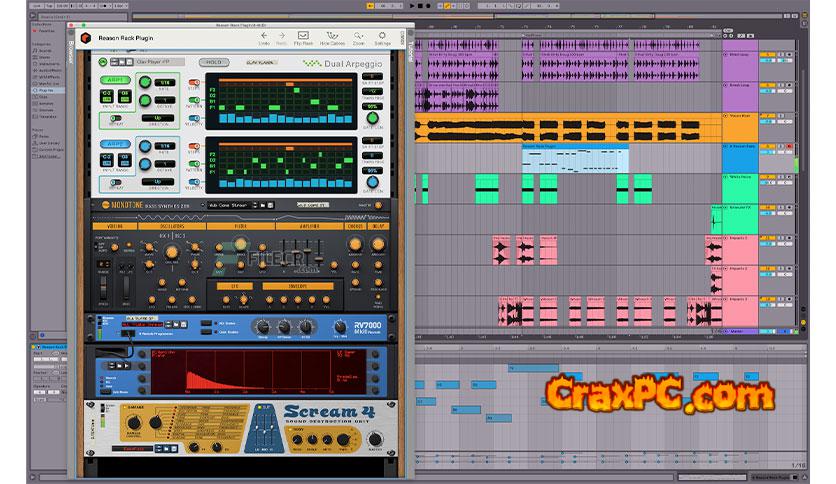This screenshot has height=484, width=836.
Task: Toggle the ARP 2 Repeat switch
Action: (115, 182)
